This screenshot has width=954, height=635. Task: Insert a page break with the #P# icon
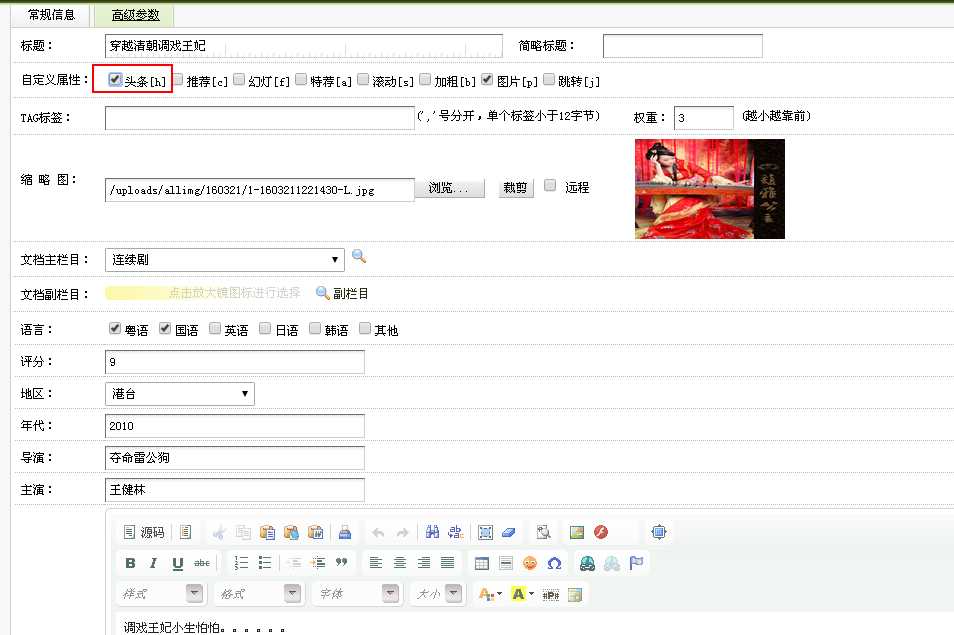551,595
